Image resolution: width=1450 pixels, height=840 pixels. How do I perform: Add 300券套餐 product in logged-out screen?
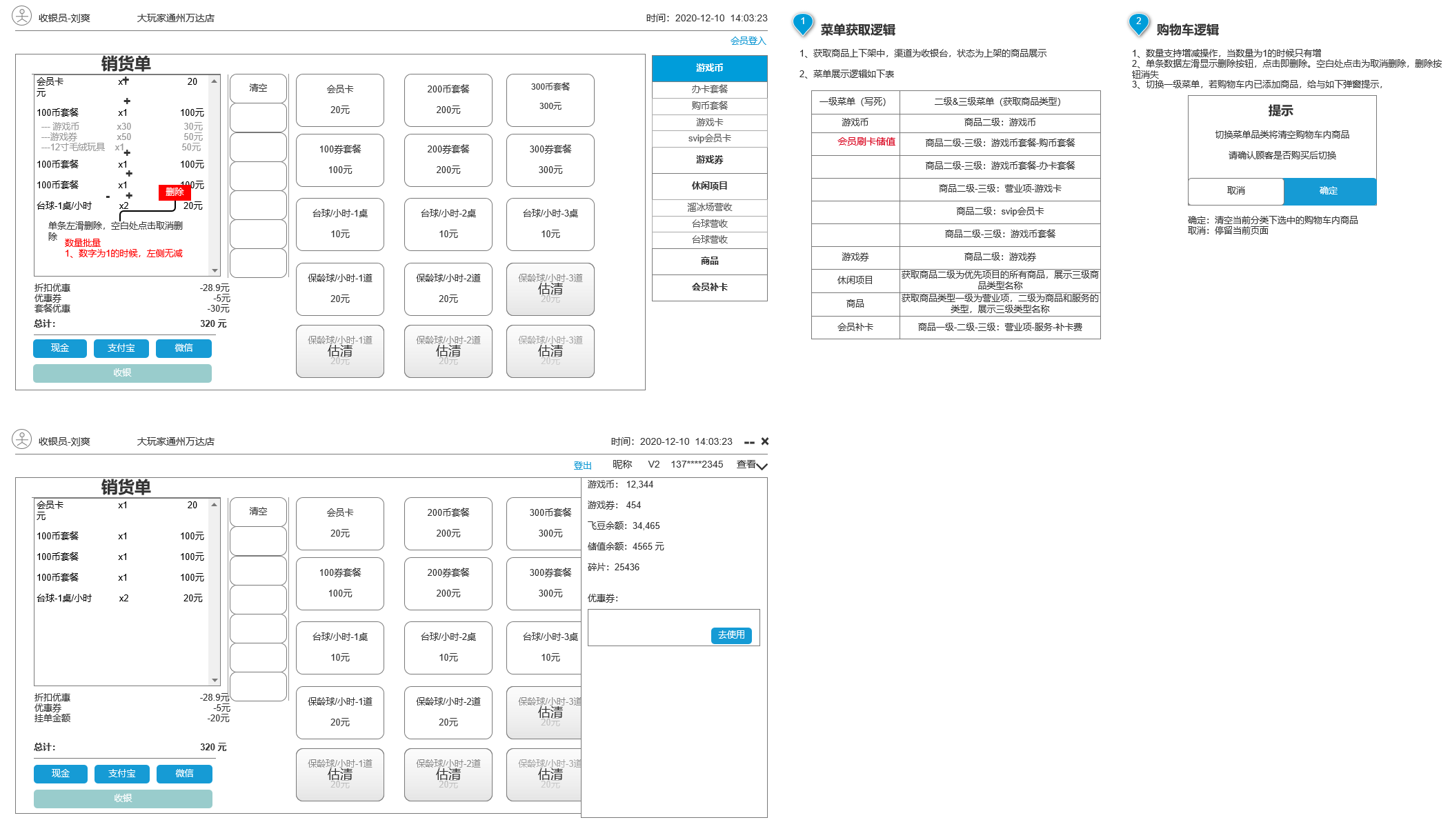pos(550,160)
